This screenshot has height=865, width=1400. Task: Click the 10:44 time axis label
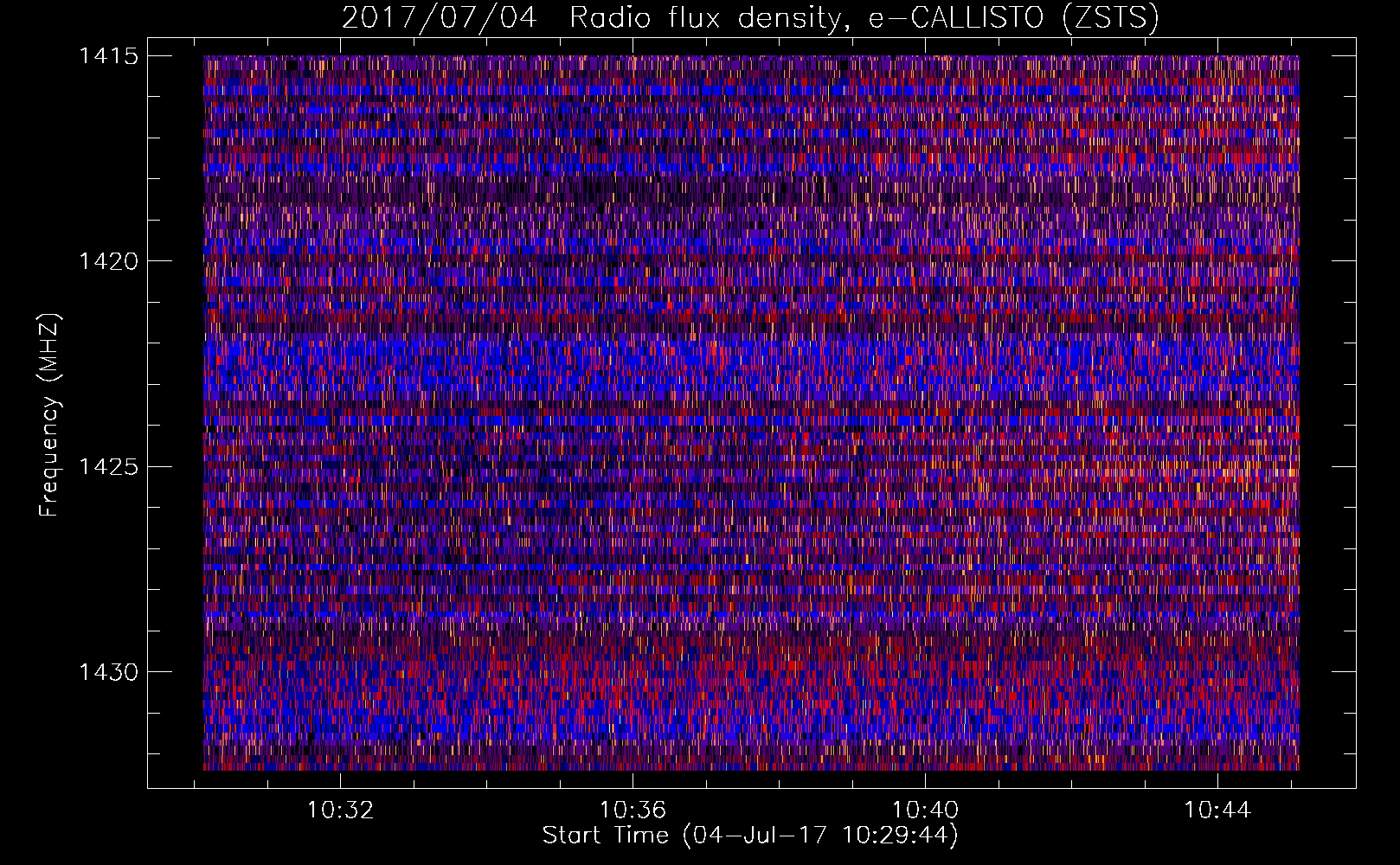click(x=1217, y=811)
